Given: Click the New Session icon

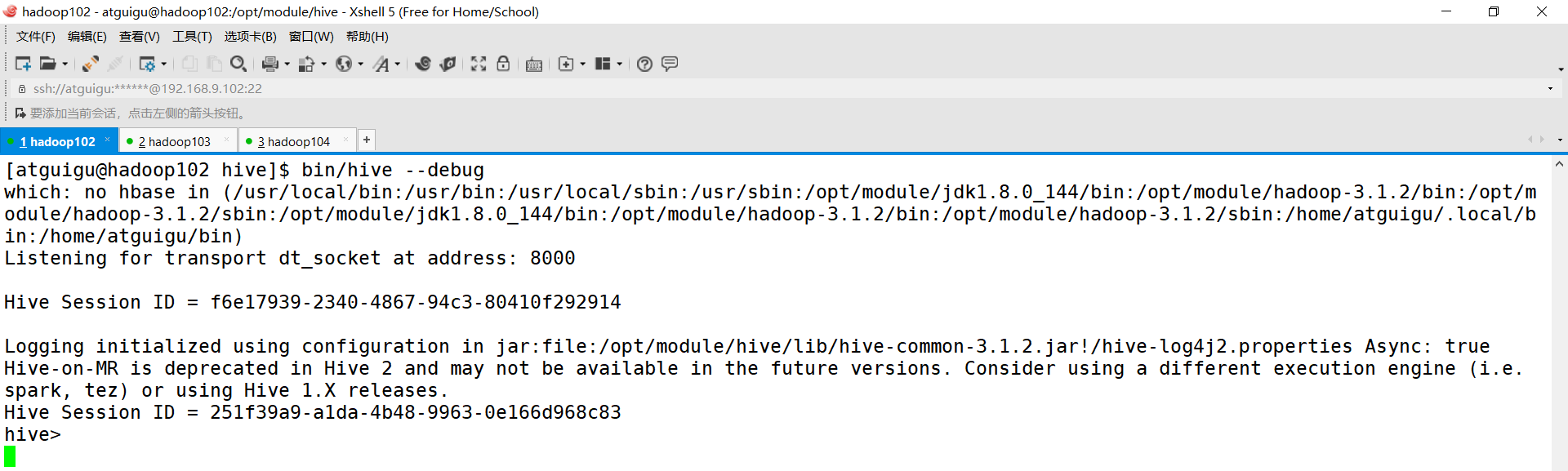Looking at the screenshot, I should click(23, 64).
